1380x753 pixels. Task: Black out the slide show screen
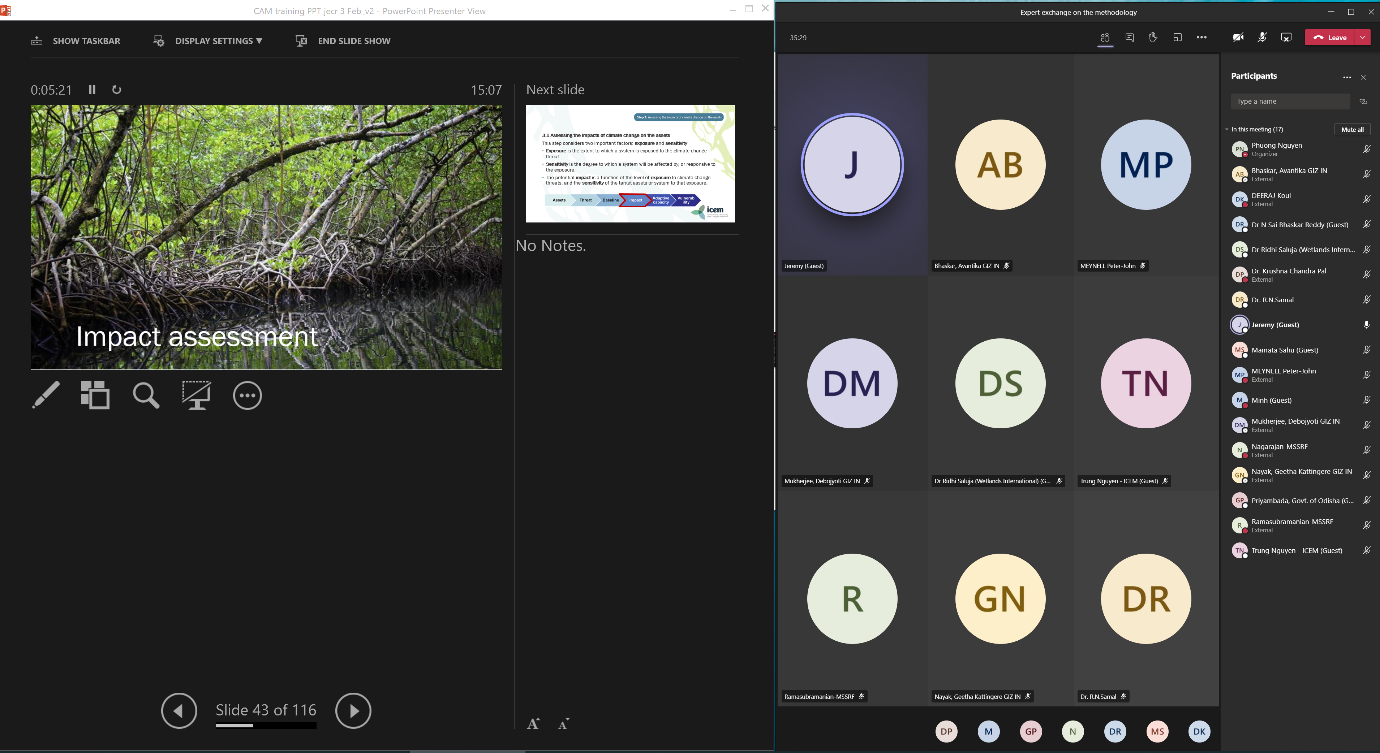point(196,396)
